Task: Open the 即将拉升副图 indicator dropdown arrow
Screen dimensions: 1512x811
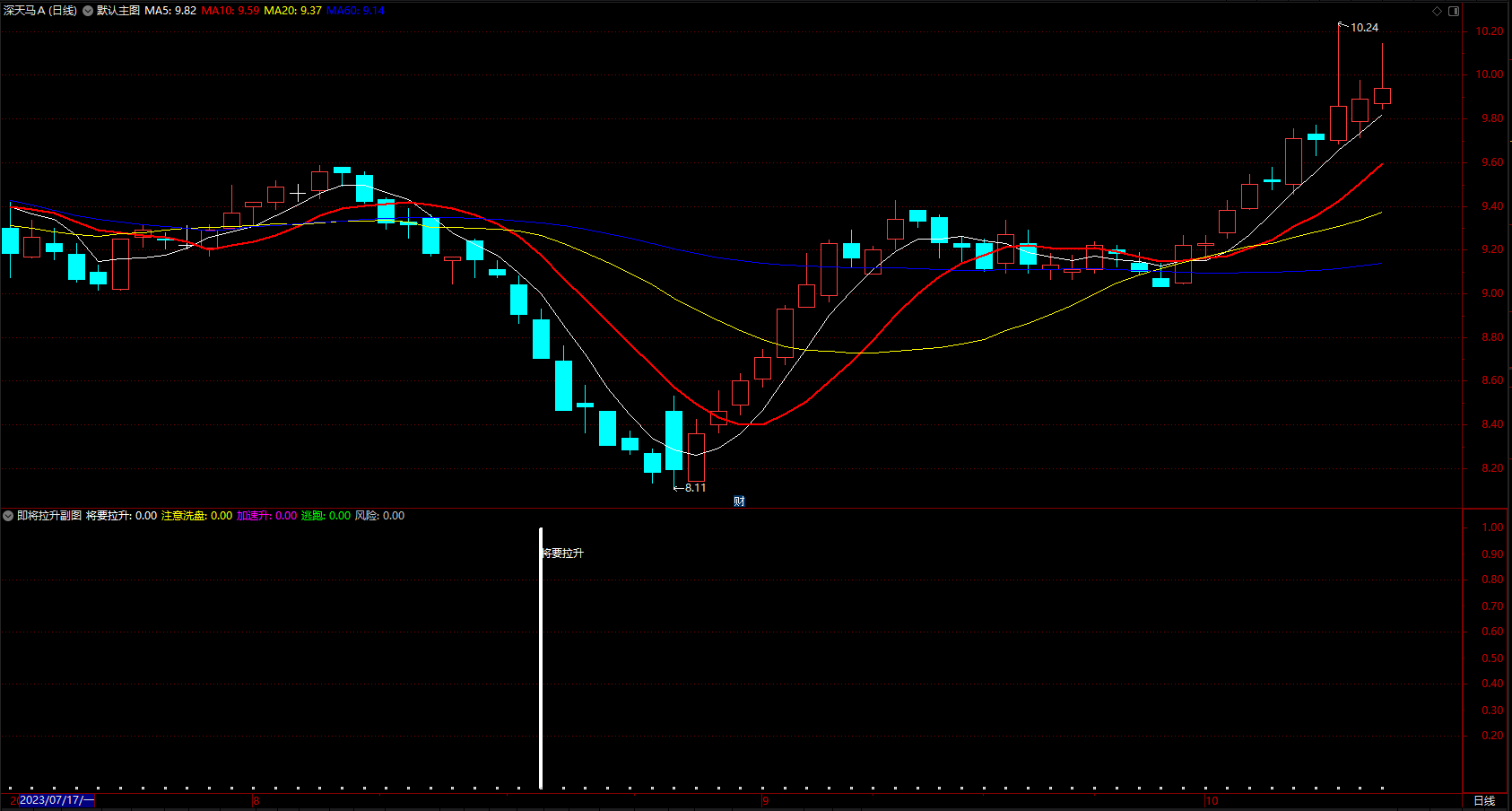Action: click(8, 516)
